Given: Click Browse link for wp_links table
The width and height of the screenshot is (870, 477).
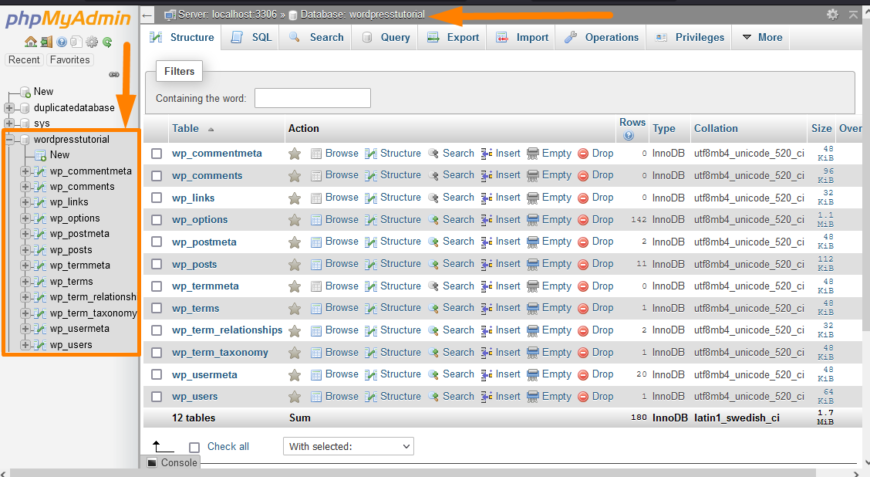Looking at the screenshot, I should coord(341,198).
